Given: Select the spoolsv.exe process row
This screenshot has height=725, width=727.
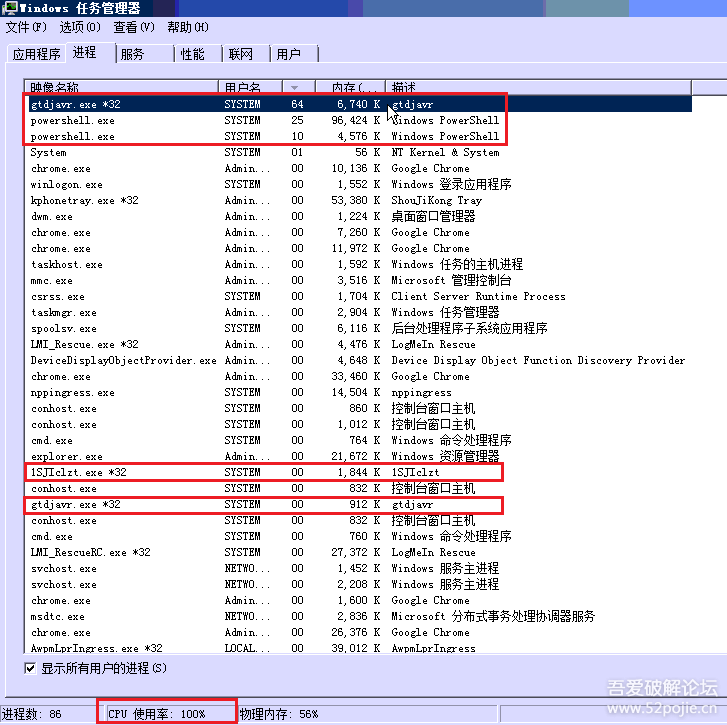Looking at the screenshot, I should point(358,328).
